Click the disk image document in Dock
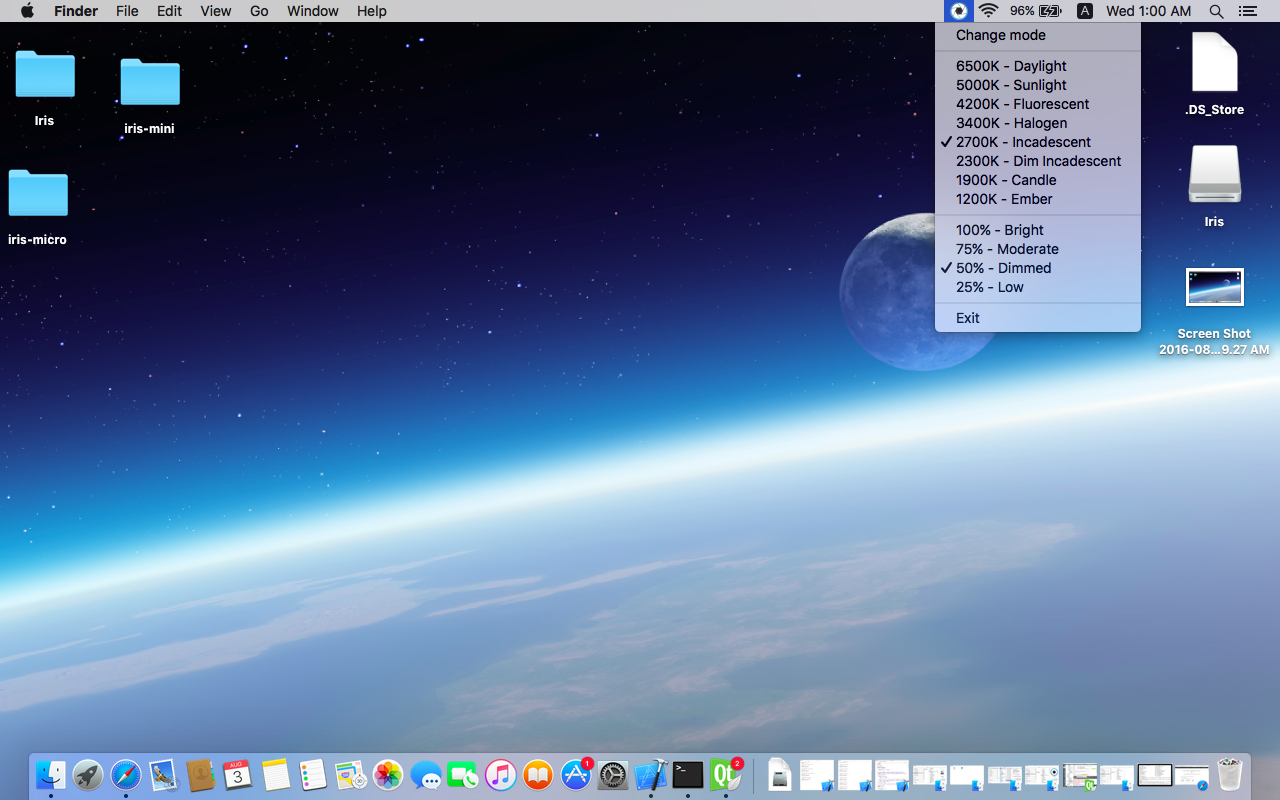 pos(780,775)
